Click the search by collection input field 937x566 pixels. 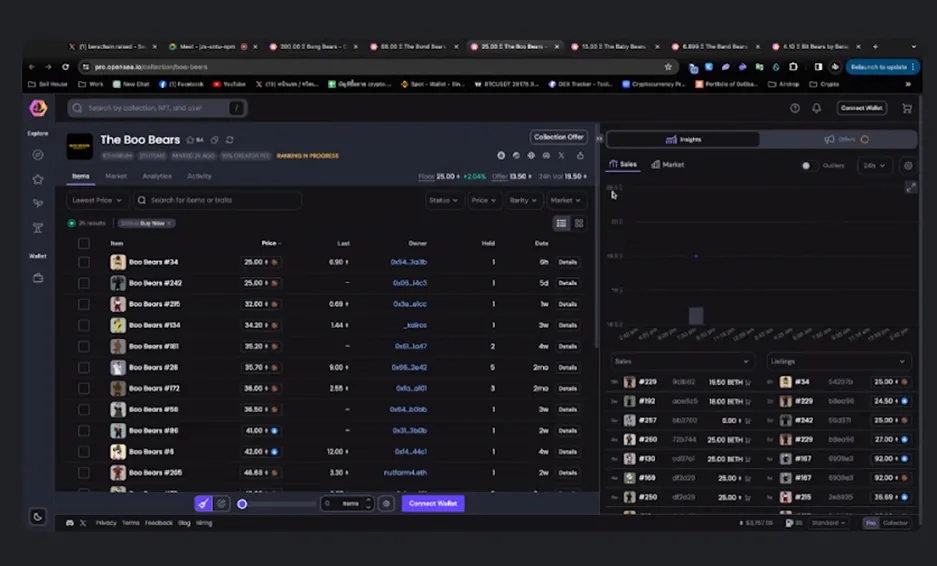pos(158,108)
